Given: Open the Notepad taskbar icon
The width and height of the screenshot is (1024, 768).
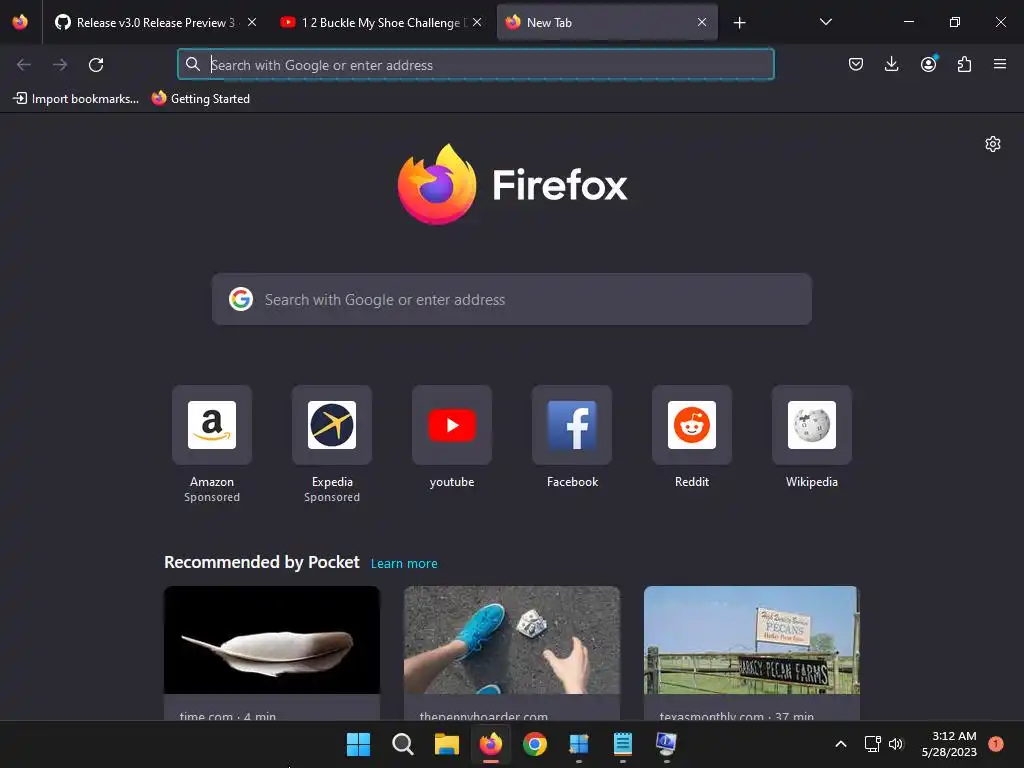Looking at the screenshot, I should 622,744.
